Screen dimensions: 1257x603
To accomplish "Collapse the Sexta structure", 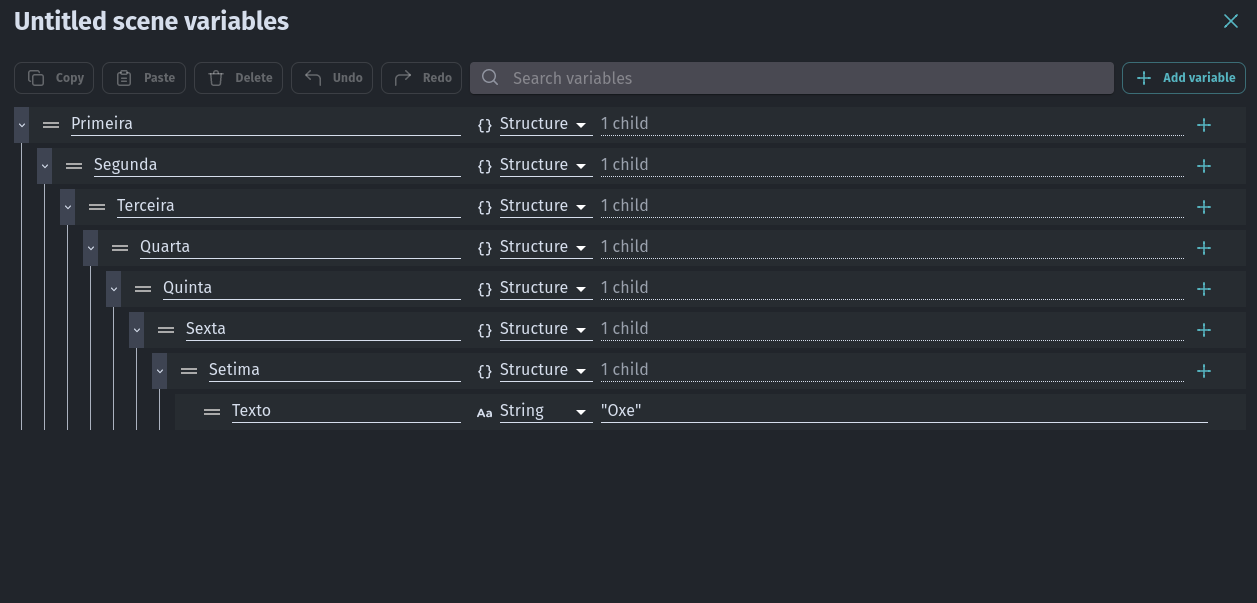I will tap(136, 330).
